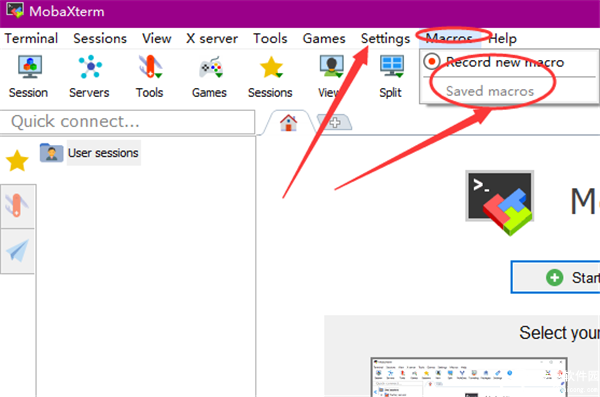Open the Settings menu

(385, 39)
